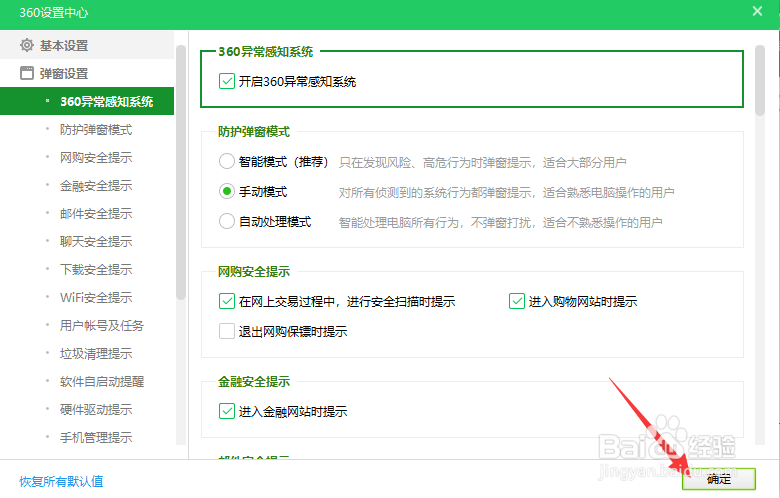Image resolution: width=780 pixels, height=498 pixels.
Task: Click 防护弹窗模式 section heading
Action: (254, 132)
